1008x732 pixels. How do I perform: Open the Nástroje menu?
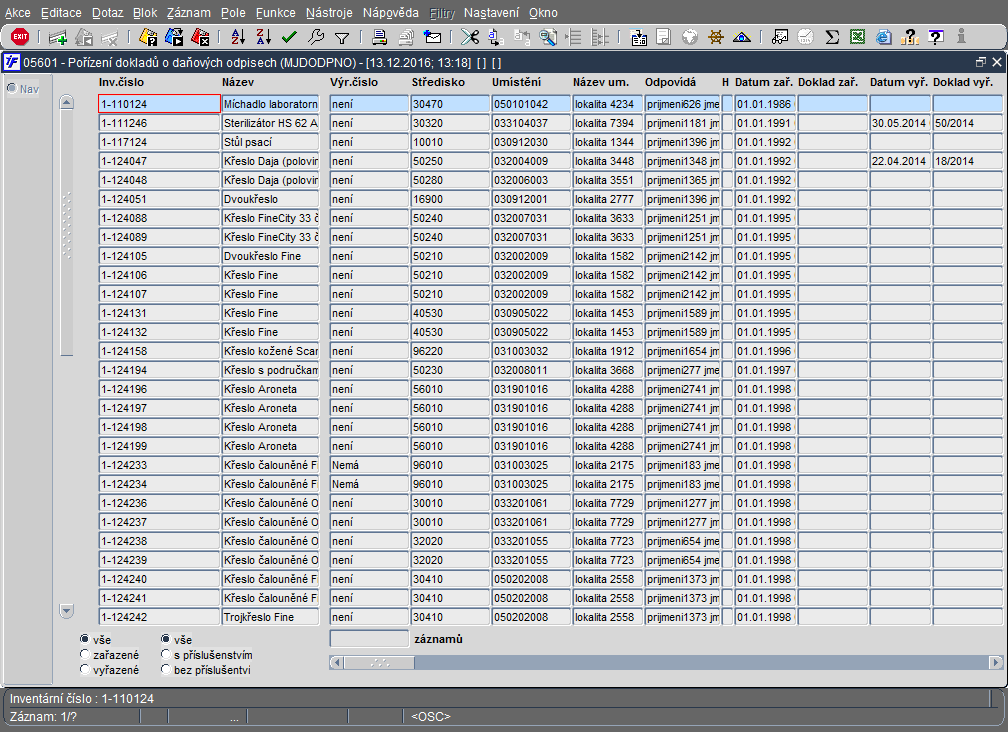pos(326,13)
